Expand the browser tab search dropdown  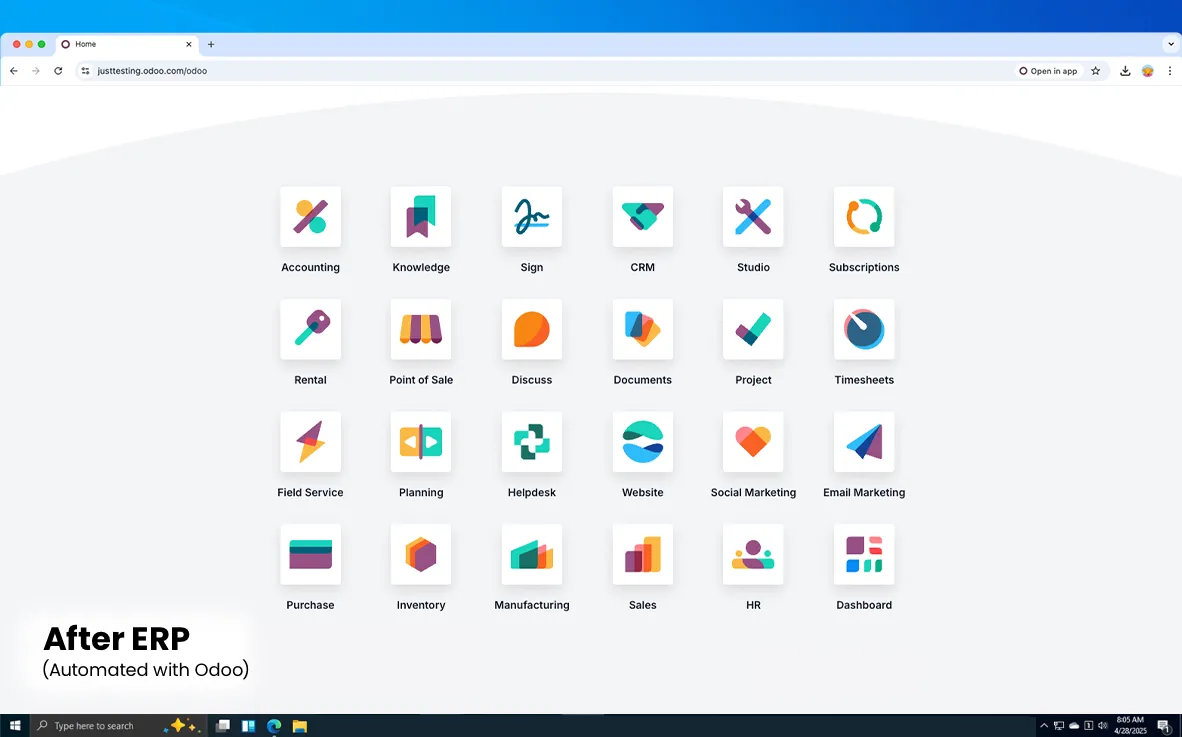pyautogui.click(x=1170, y=44)
